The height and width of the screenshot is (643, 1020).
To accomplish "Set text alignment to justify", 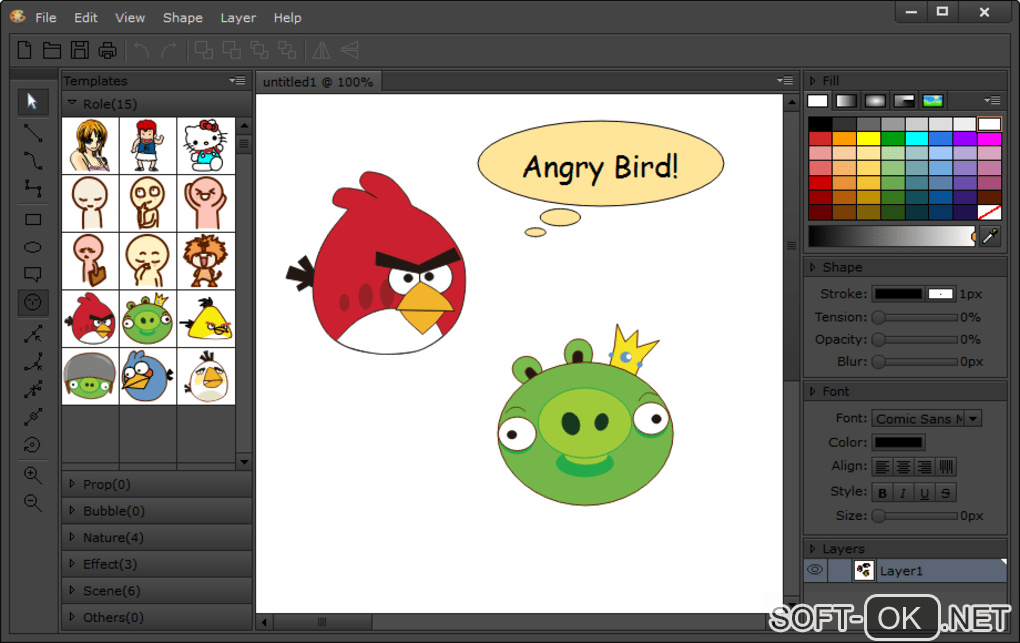I will 946,467.
